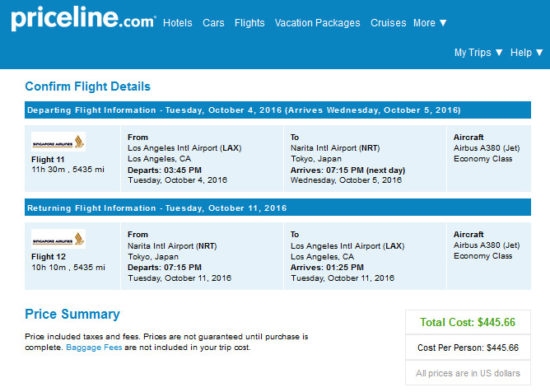This screenshot has height=392, width=550.
Task: Click the Returning Flight Information header bar
Action: coord(278,208)
